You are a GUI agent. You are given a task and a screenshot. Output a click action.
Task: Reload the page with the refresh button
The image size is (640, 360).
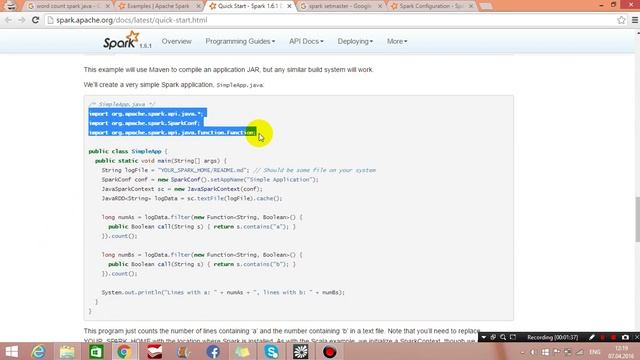point(36,20)
